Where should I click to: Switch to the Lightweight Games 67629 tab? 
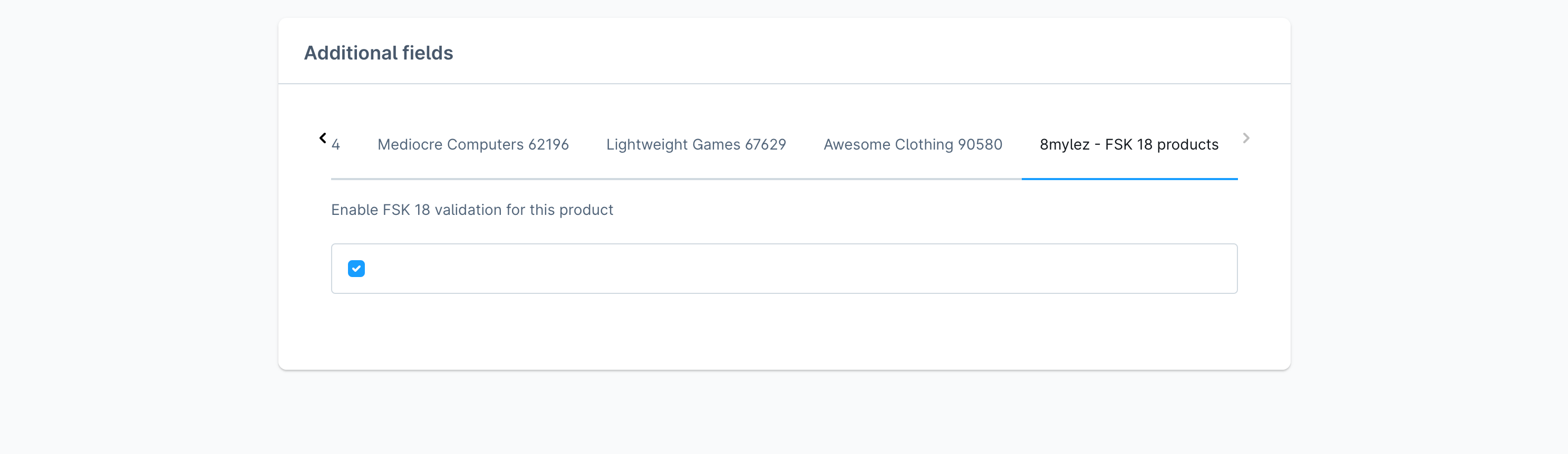(696, 145)
